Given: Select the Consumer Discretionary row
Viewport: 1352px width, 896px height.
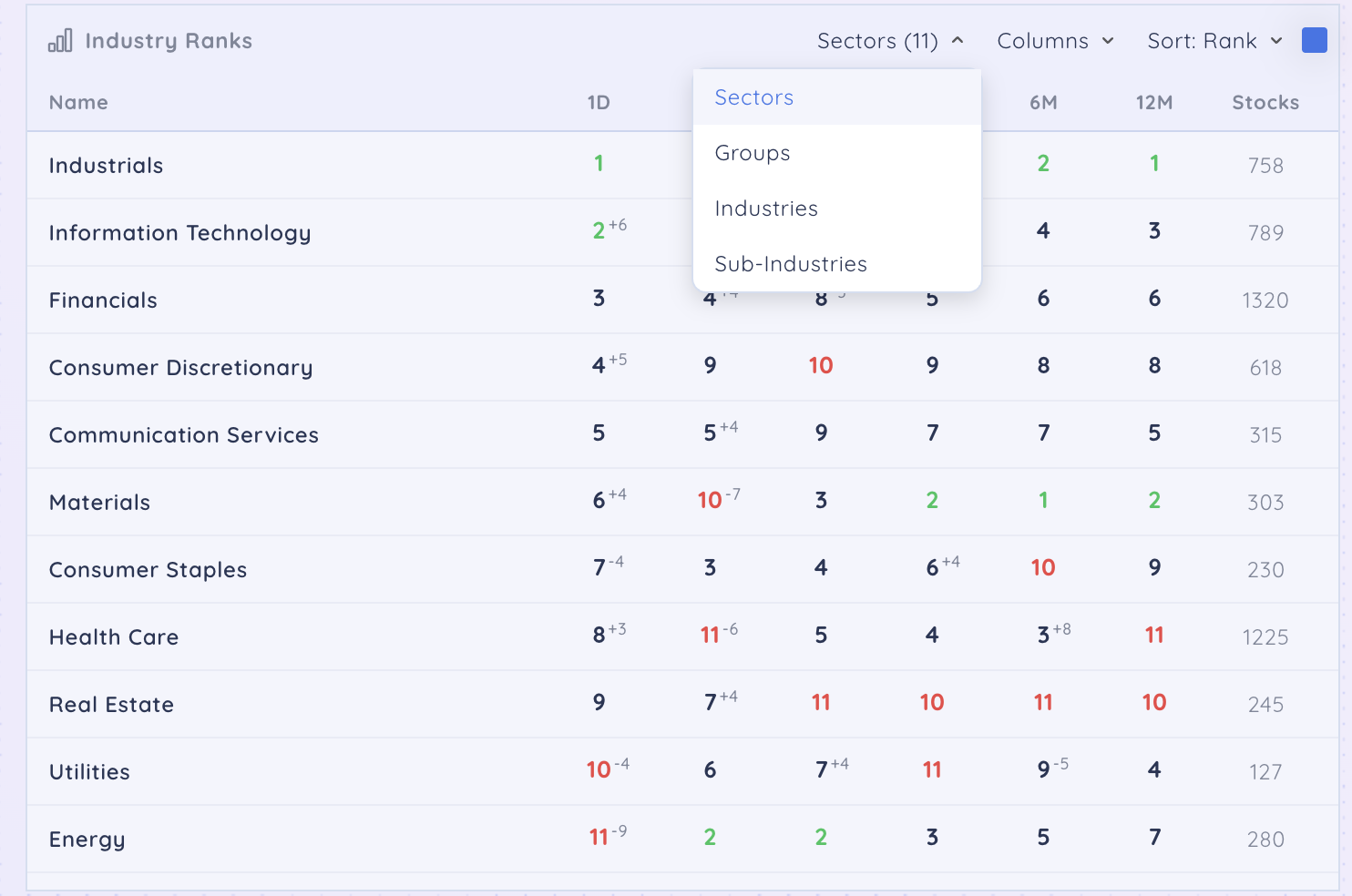Looking at the screenshot, I should [x=180, y=368].
